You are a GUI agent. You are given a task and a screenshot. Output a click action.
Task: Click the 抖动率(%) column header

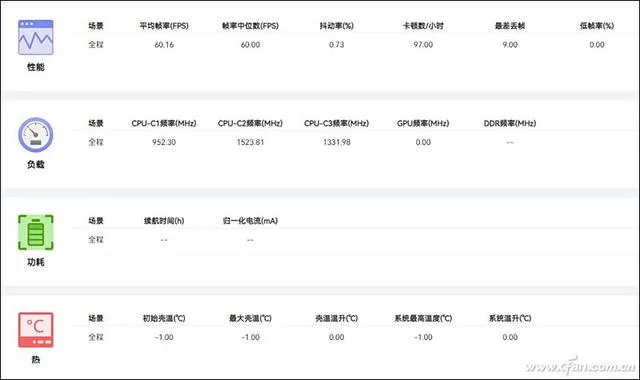(336, 26)
